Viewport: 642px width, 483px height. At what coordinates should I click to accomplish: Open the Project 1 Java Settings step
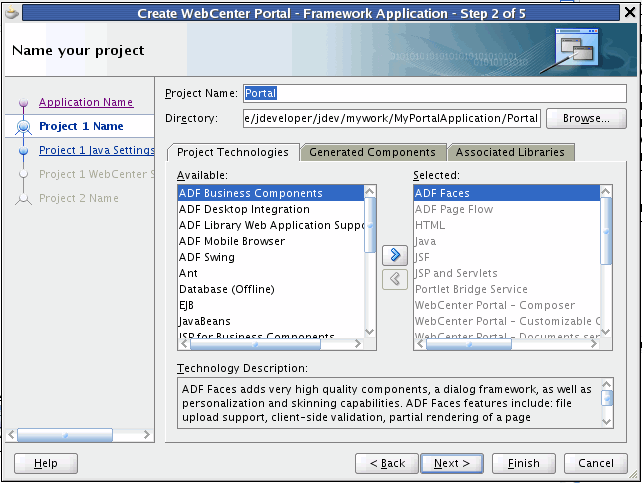[97, 150]
